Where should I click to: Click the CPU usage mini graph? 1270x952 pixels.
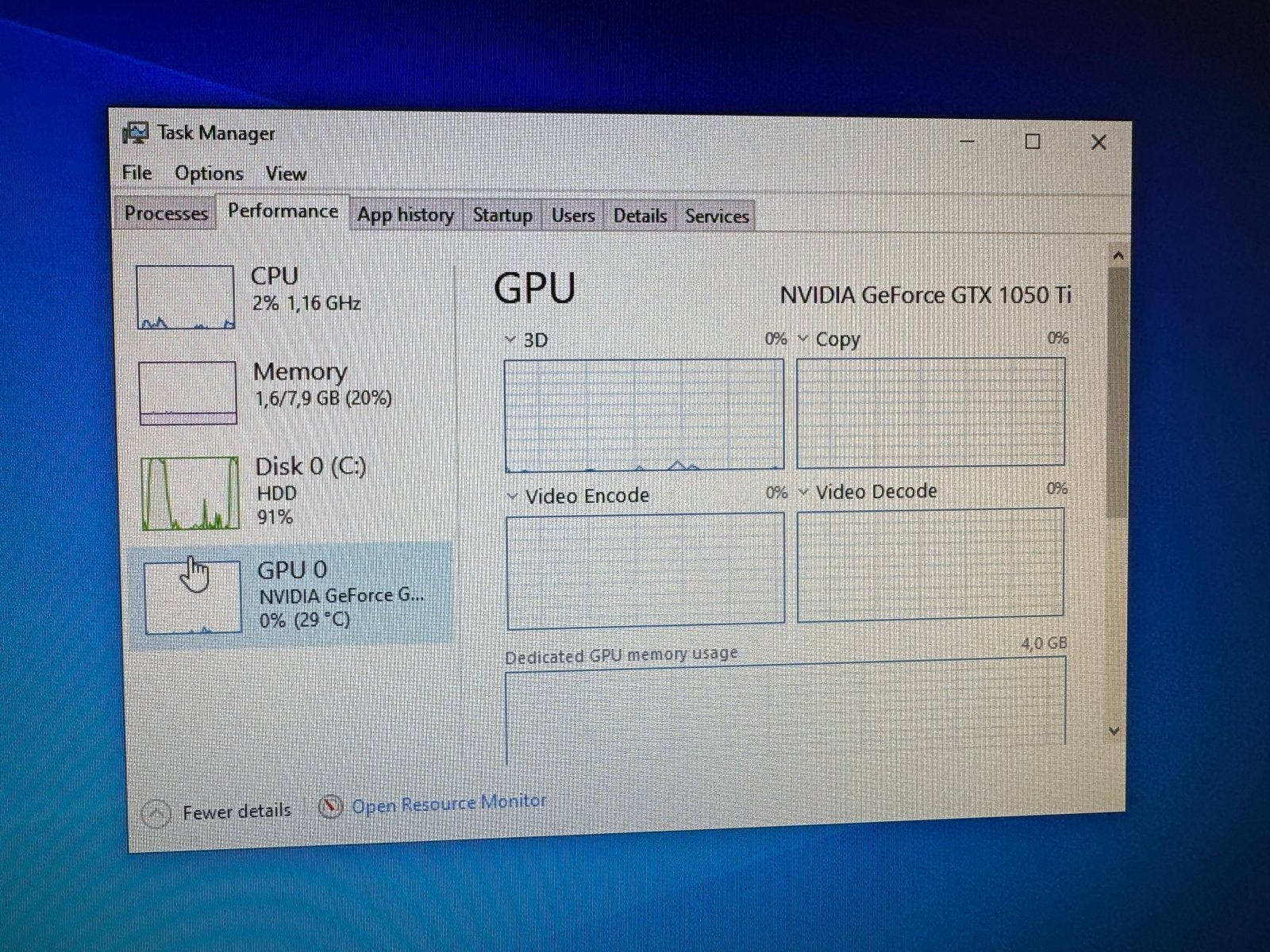(186, 297)
